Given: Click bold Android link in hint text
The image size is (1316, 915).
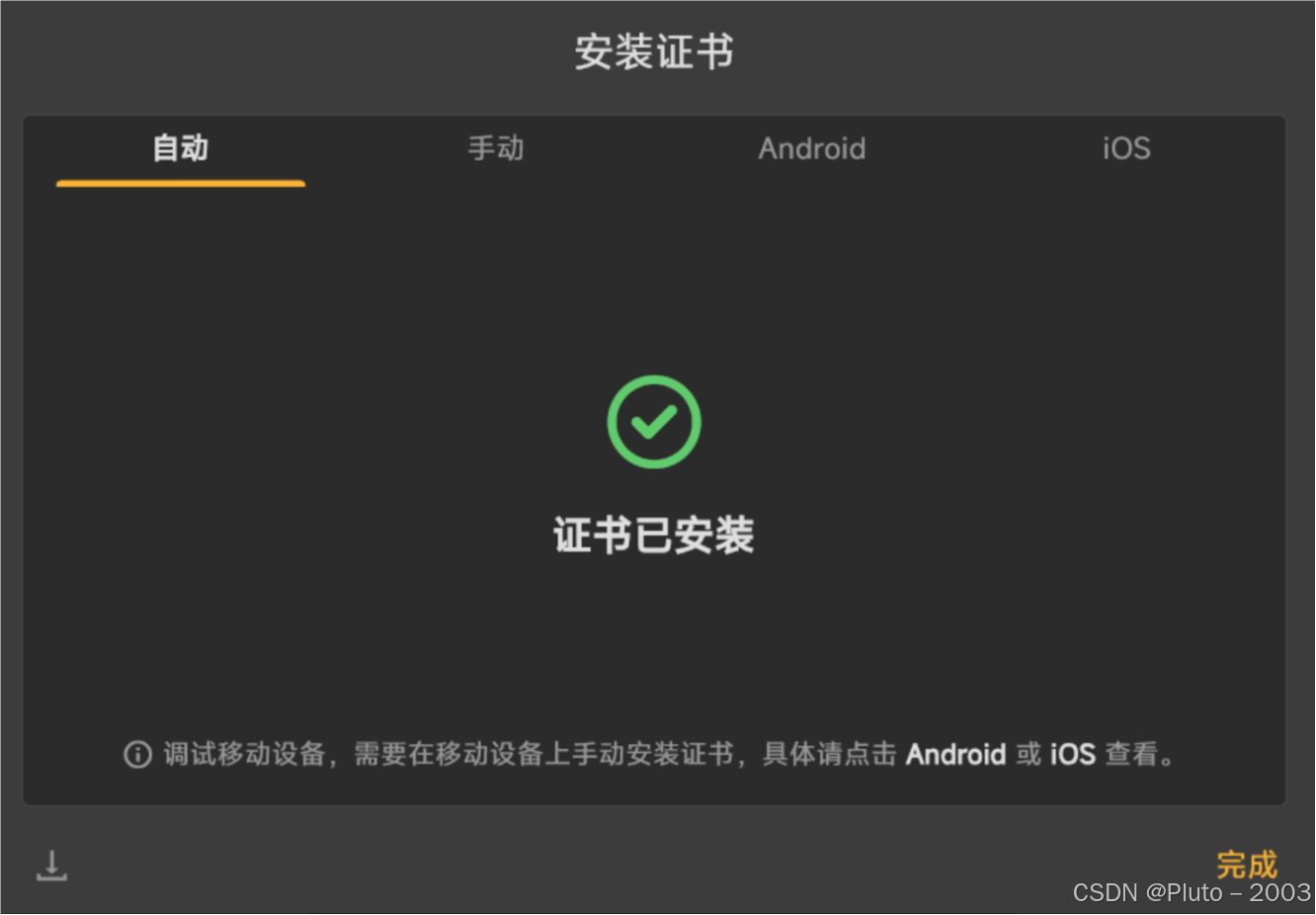Looking at the screenshot, I should 955,755.
